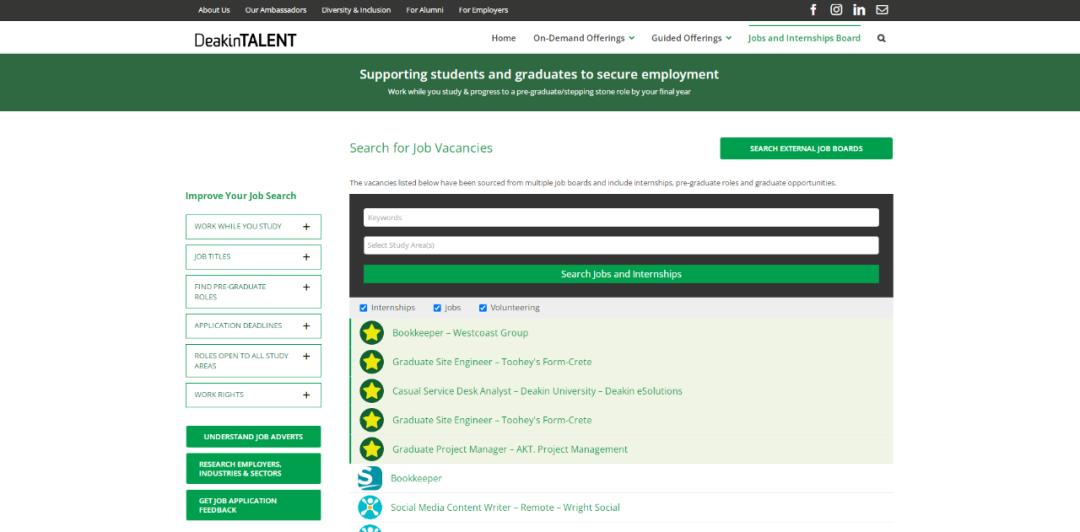Open the Instagram icon in top bar

tap(836, 10)
